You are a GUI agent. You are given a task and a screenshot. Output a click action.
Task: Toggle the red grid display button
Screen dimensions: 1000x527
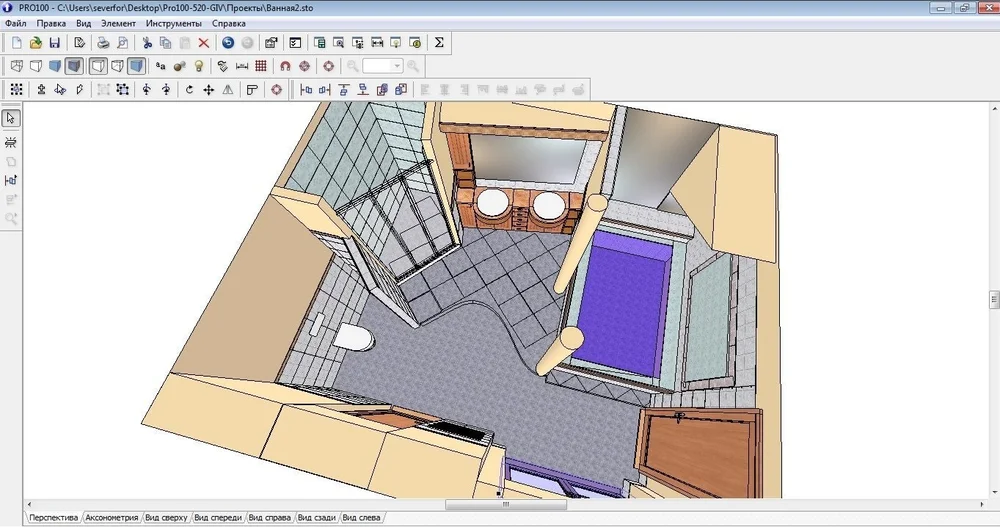(x=260, y=66)
